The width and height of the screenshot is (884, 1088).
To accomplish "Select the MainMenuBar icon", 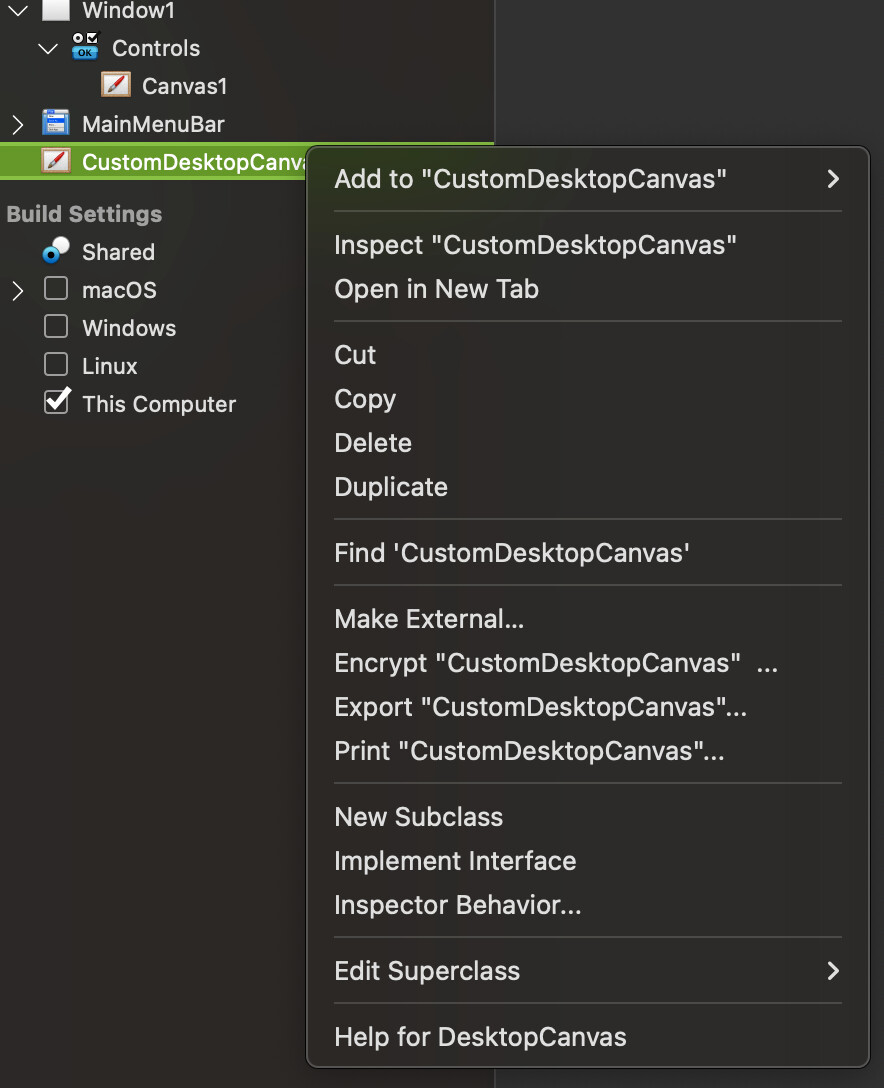I will [56, 124].
